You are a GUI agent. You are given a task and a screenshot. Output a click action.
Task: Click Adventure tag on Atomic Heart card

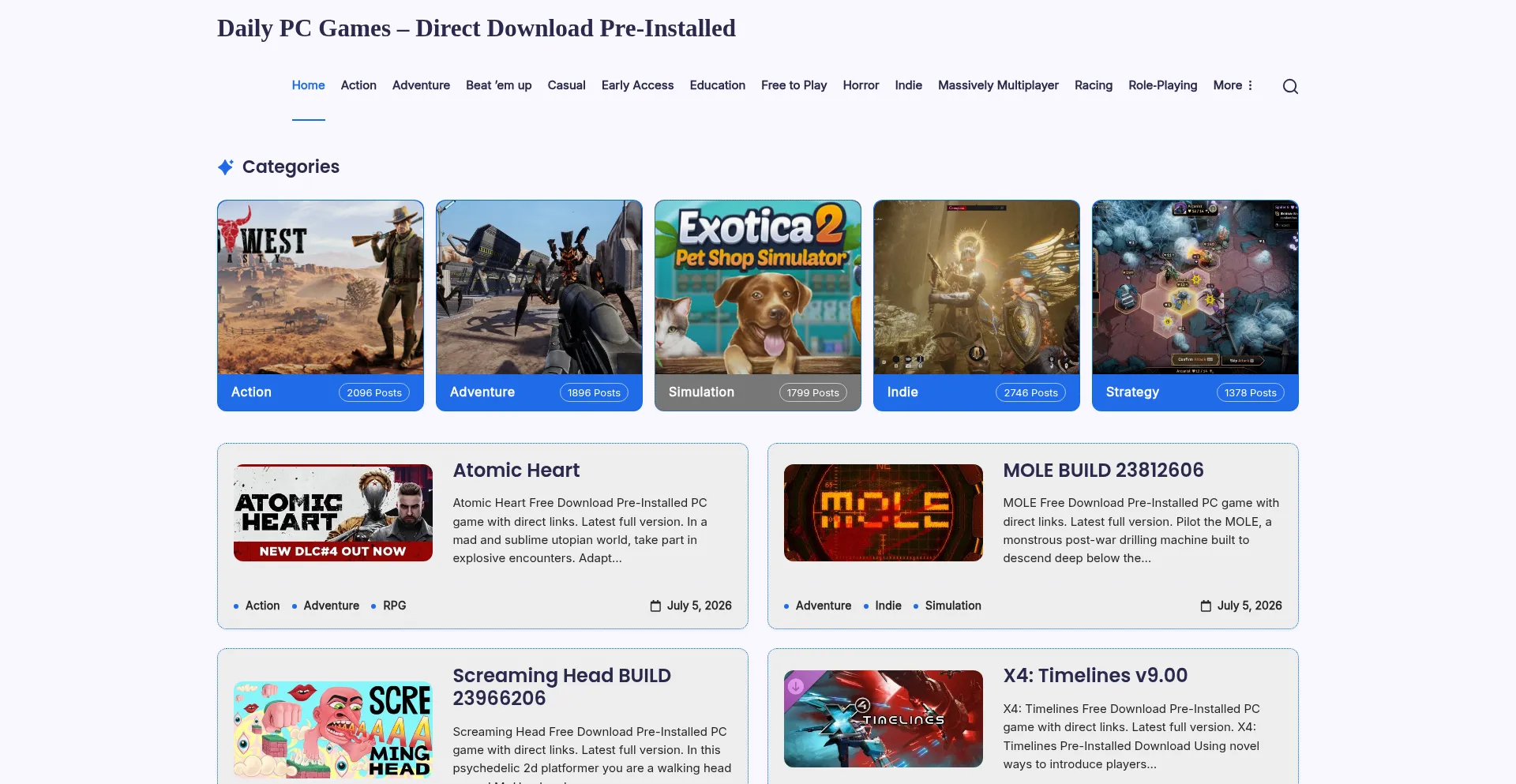(x=332, y=606)
